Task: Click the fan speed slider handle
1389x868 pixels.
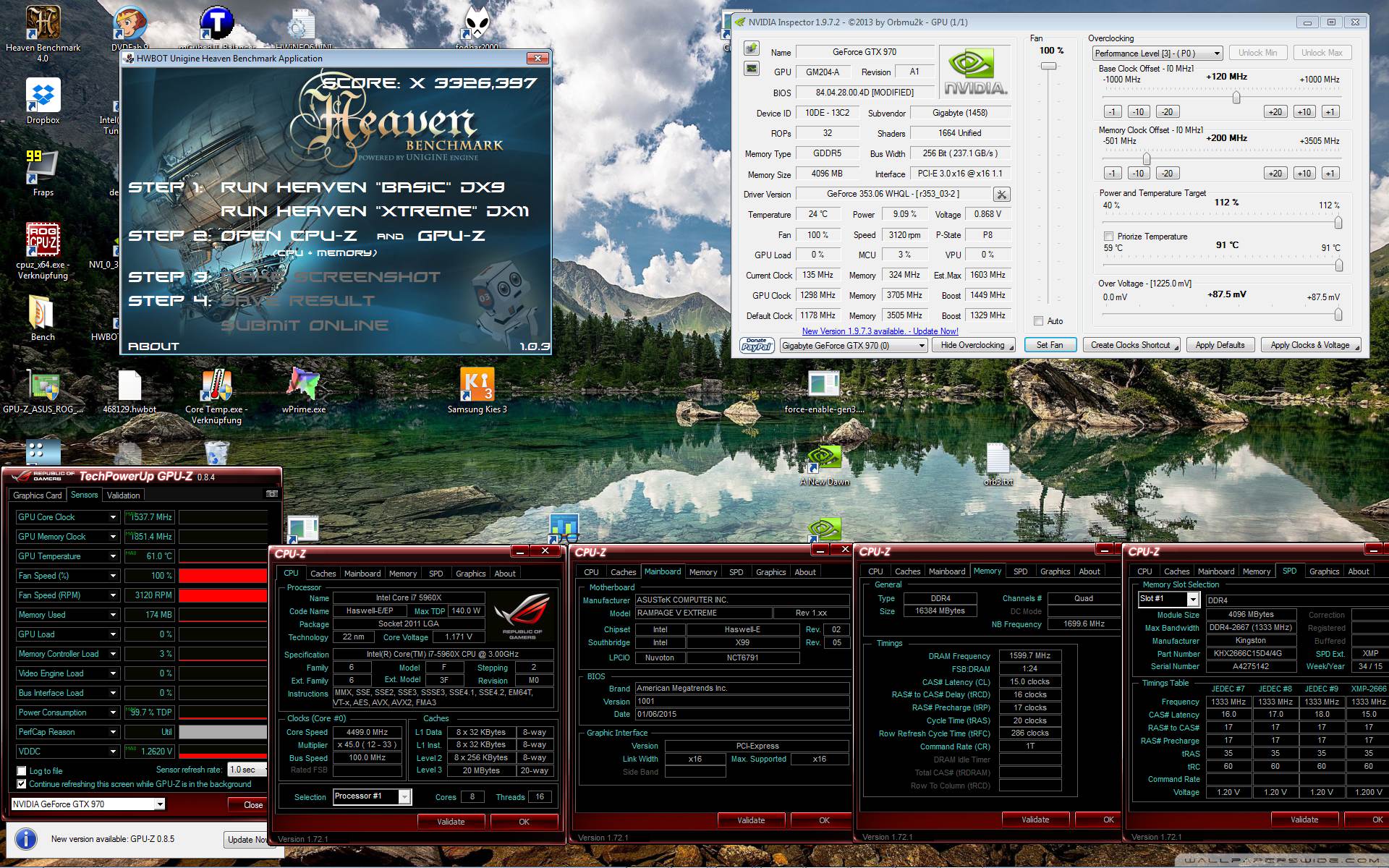Action: click(1048, 66)
